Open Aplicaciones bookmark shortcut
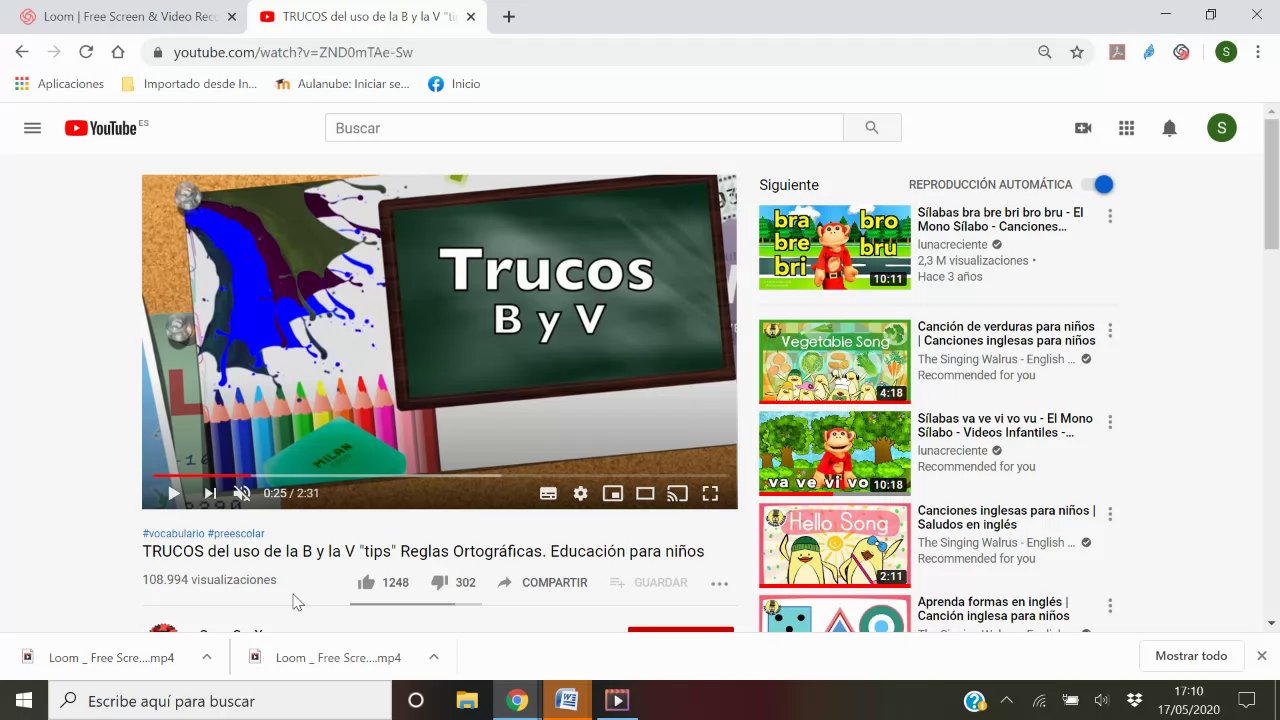Image resolution: width=1280 pixels, height=720 pixels. click(x=59, y=84)
